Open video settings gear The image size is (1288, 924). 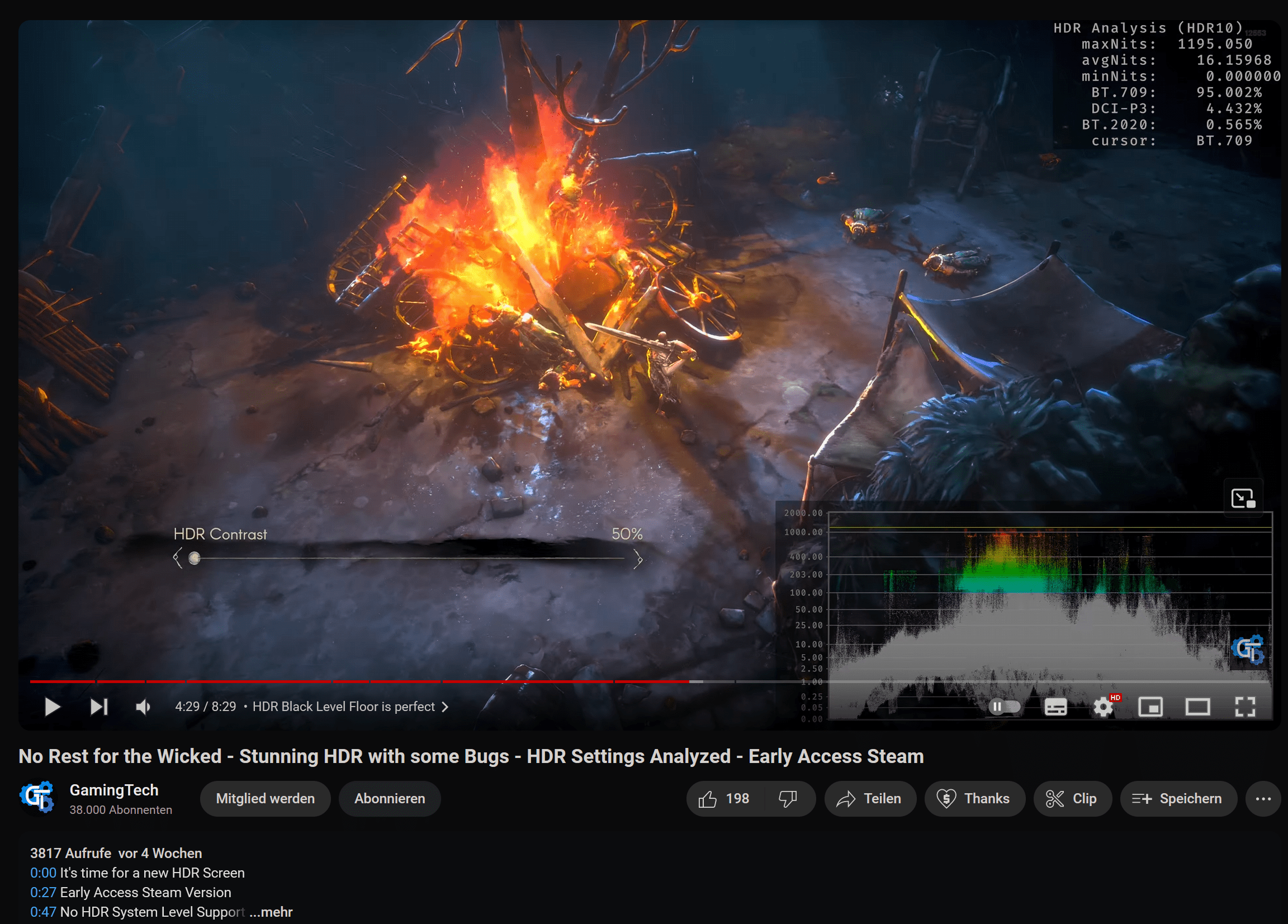pos(1104,707)
